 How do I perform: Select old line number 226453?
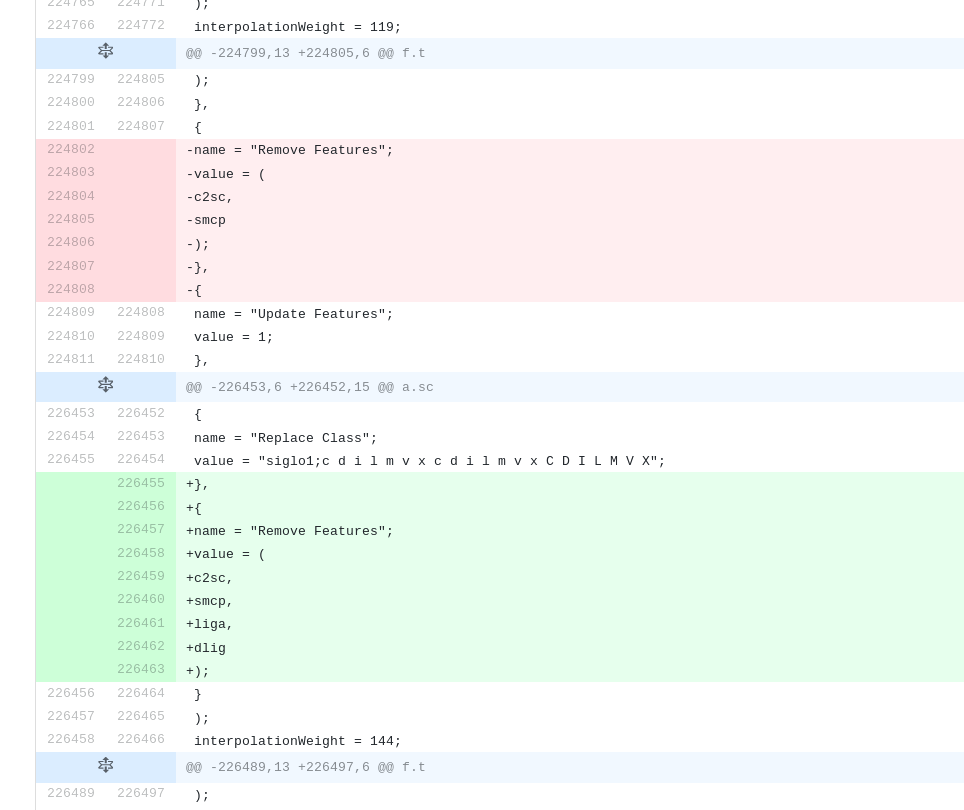[71, 413]
